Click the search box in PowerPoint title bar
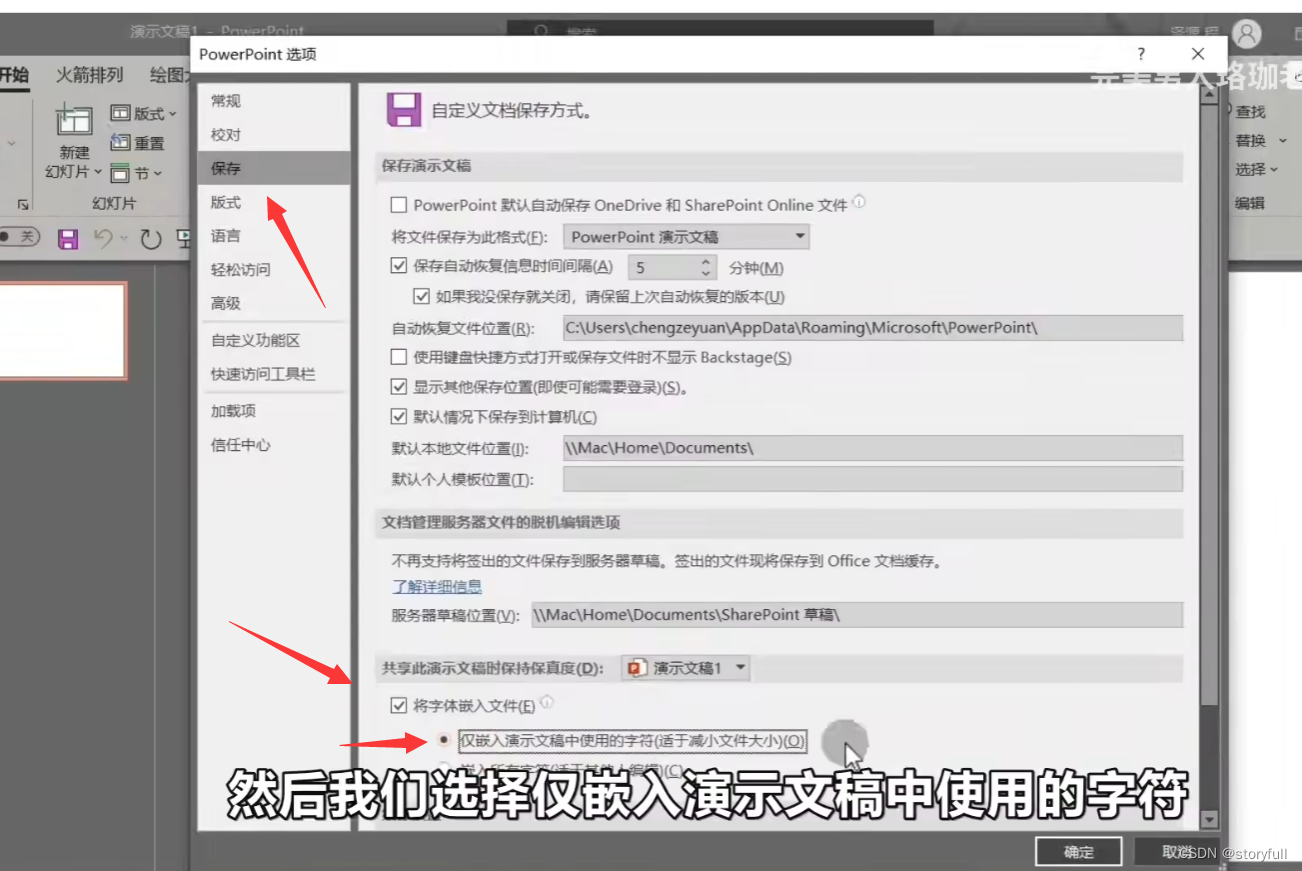Image resolution: width=1302 pixels, height=871 pixels. point(720,32)
